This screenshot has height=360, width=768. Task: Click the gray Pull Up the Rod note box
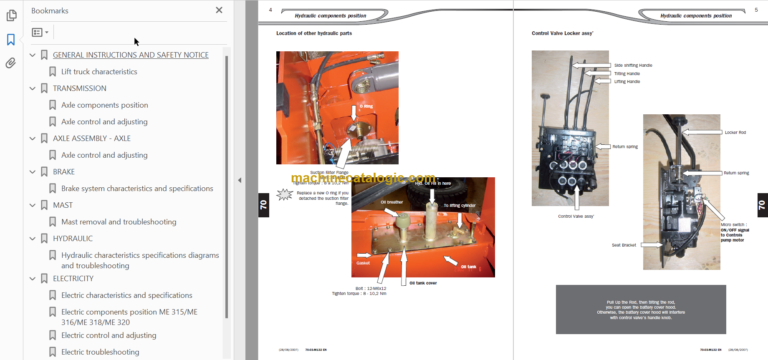(641, 310)
